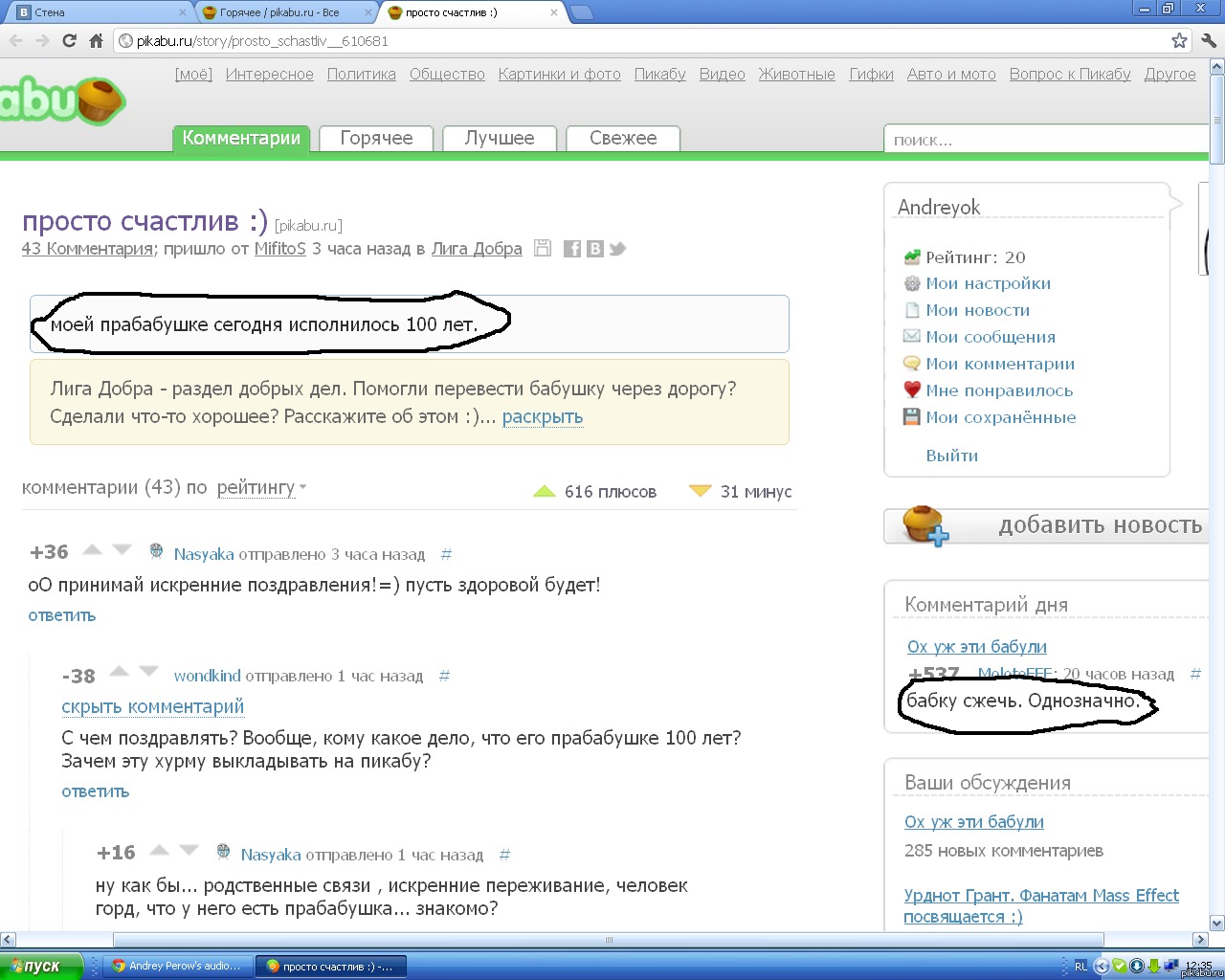Upvote Nasyaka's +36 comment
1225x980 pixels.
(93, 550)
